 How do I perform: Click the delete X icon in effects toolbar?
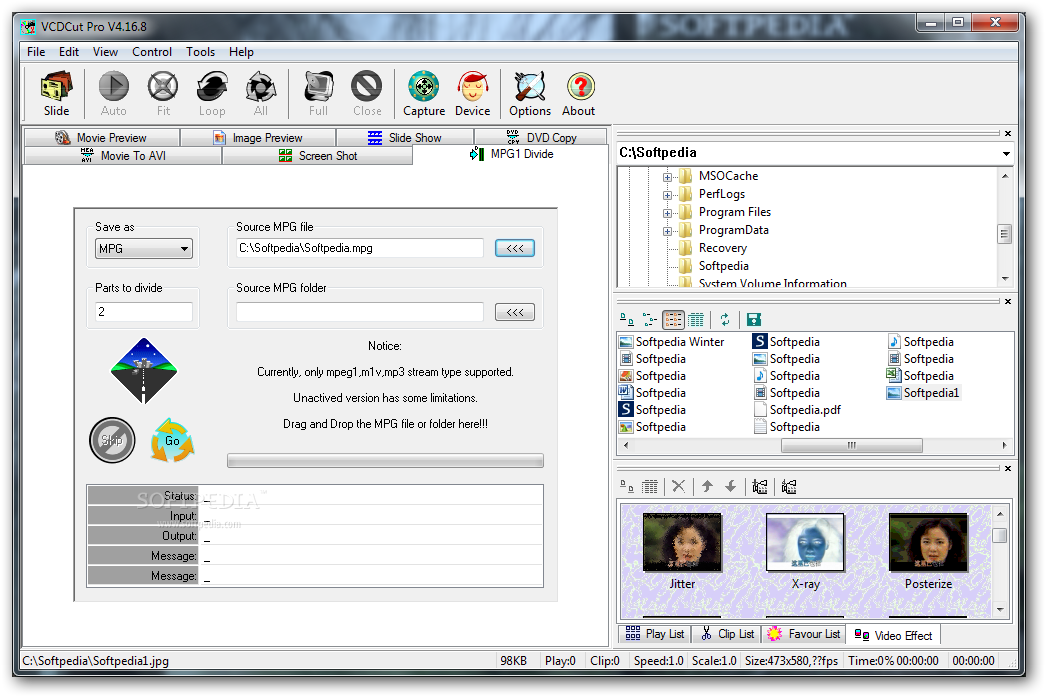point(678,486)
